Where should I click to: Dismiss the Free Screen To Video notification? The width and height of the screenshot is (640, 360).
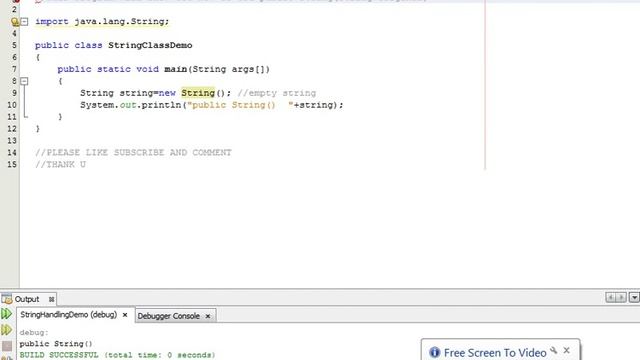tap(567, 350)
